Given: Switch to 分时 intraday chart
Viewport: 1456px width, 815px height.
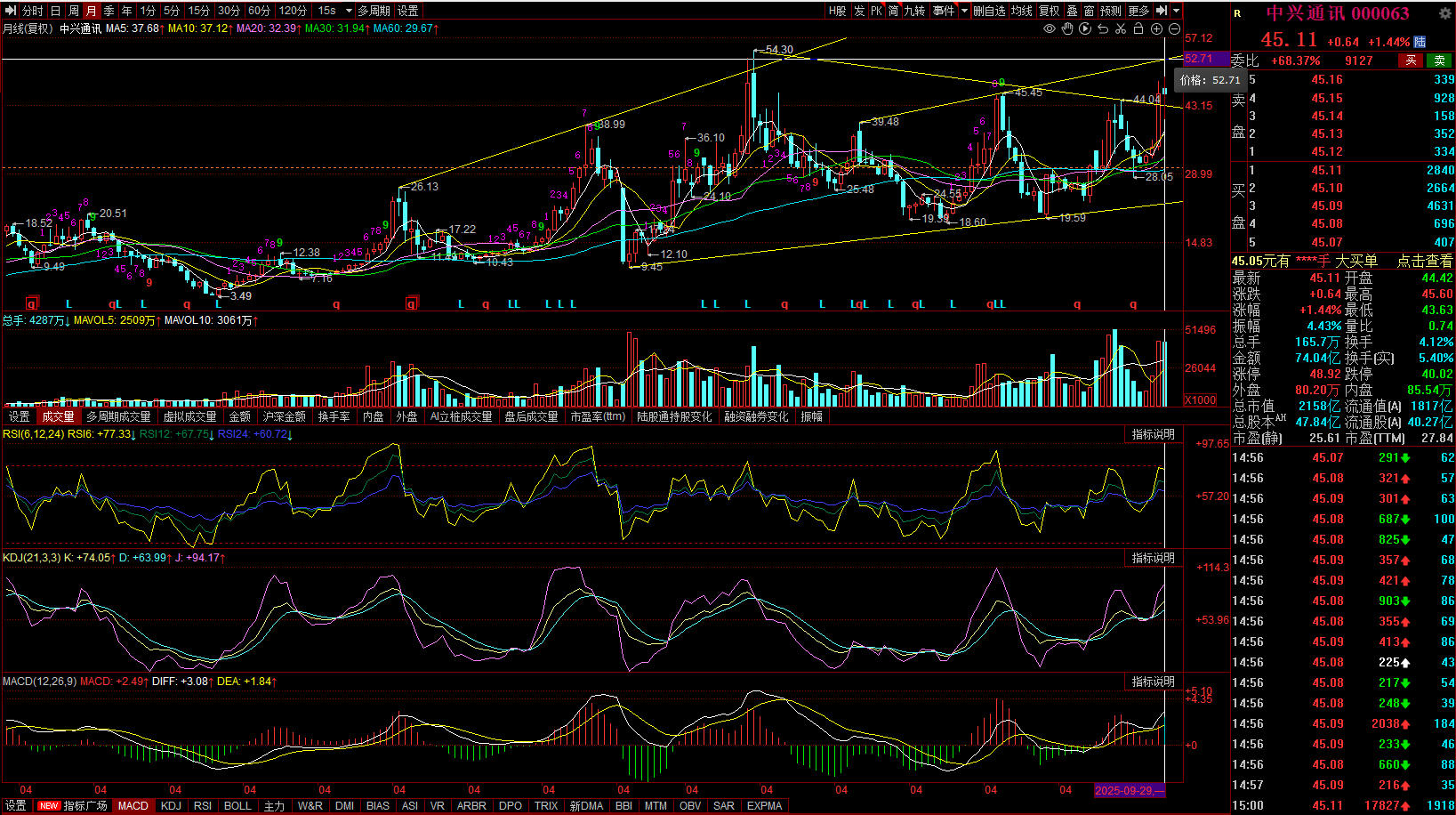Looking at the screenshot, I should [32, 11].
